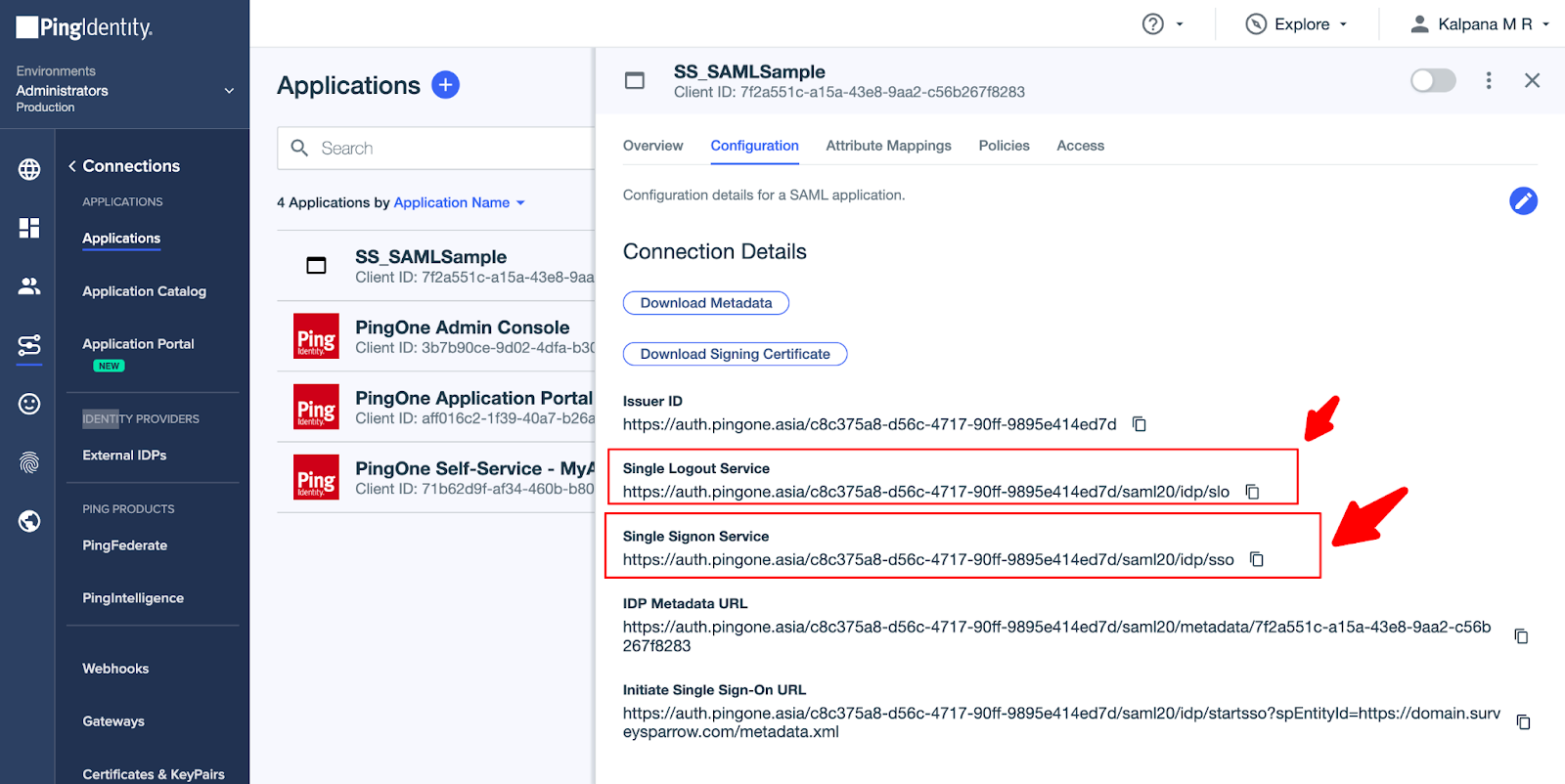
Task: Open PingFederate in the sidebar
Action: pos(124,545)
